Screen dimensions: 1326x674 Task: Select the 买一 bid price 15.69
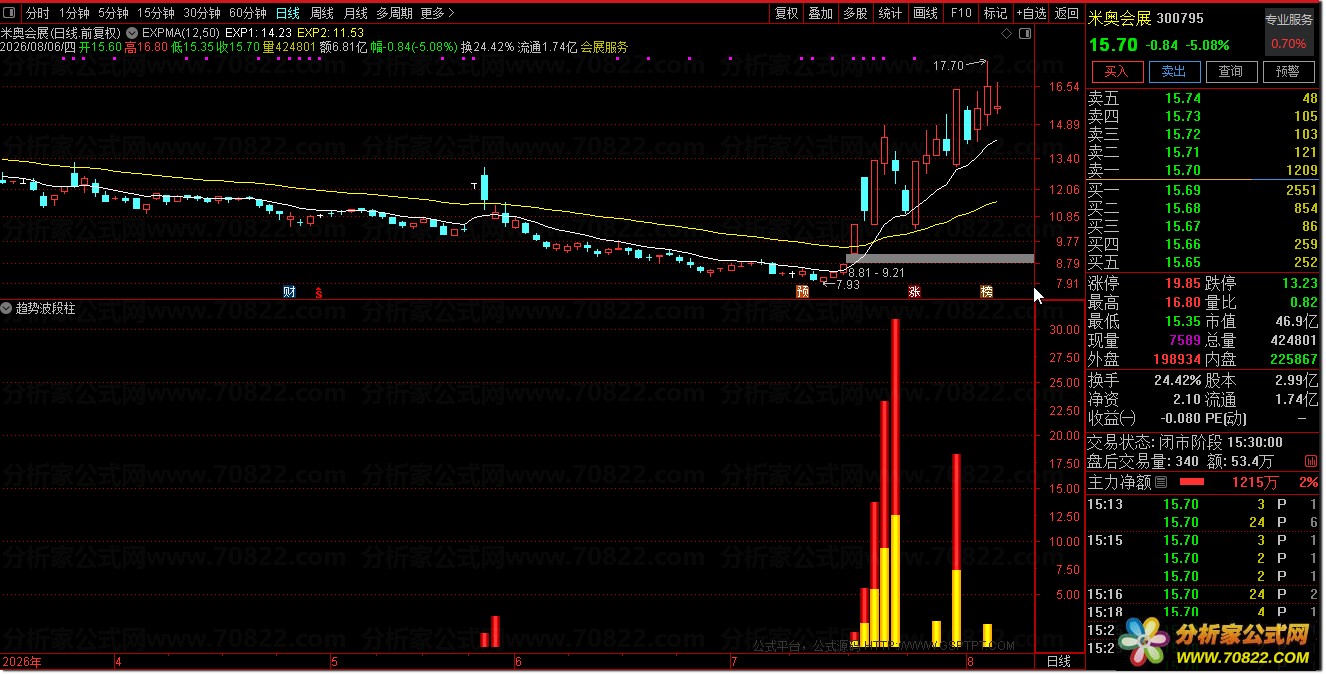coord(1182,190)
